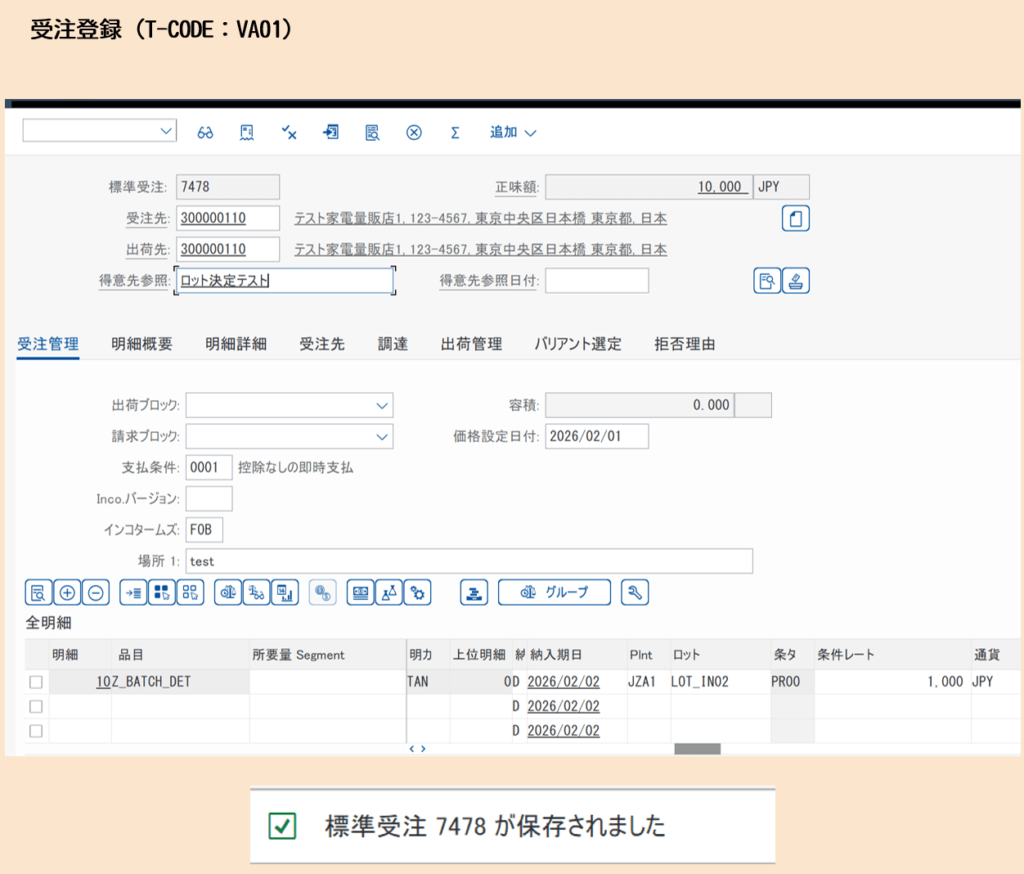Check the third line item checkbox
The image size is (1024, 874).
point(37,731)
